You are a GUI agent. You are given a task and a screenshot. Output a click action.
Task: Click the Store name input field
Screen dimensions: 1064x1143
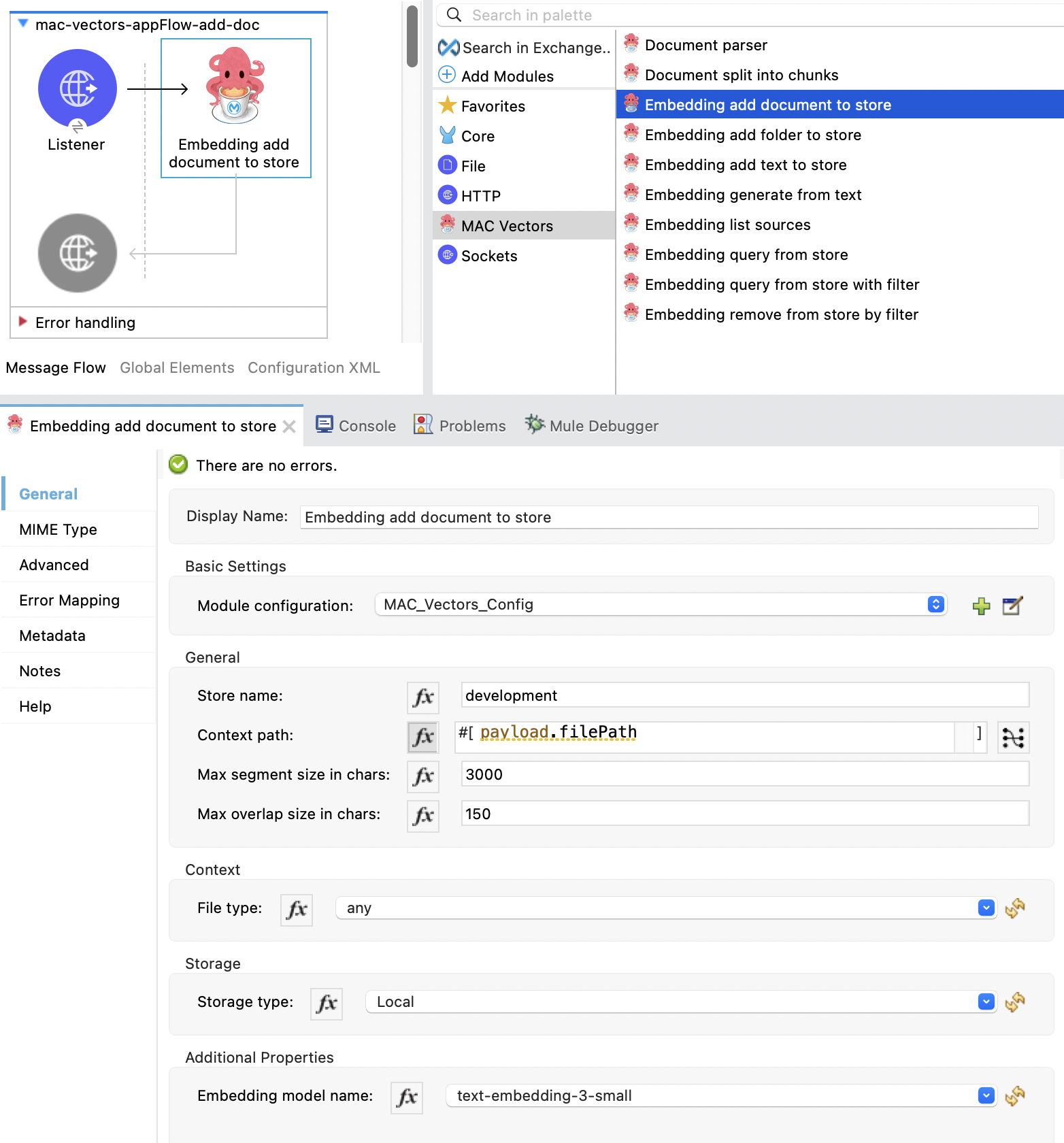pyautogui.click(x=745, y=695)
